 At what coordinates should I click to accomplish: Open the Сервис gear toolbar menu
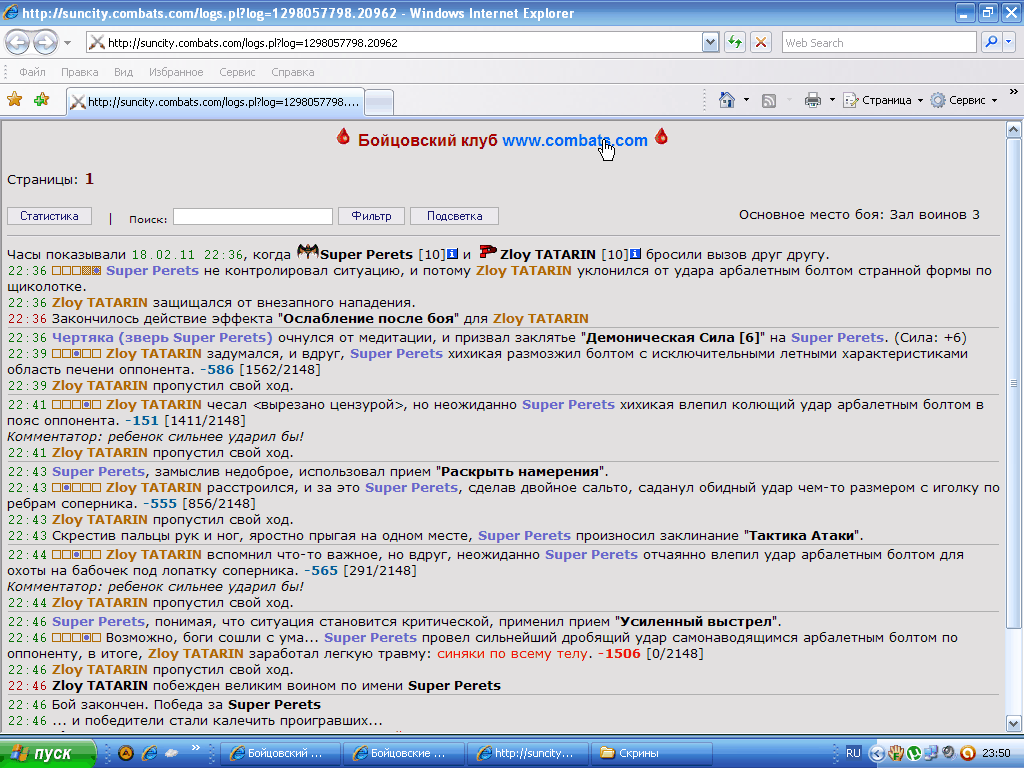coord(964,100)
